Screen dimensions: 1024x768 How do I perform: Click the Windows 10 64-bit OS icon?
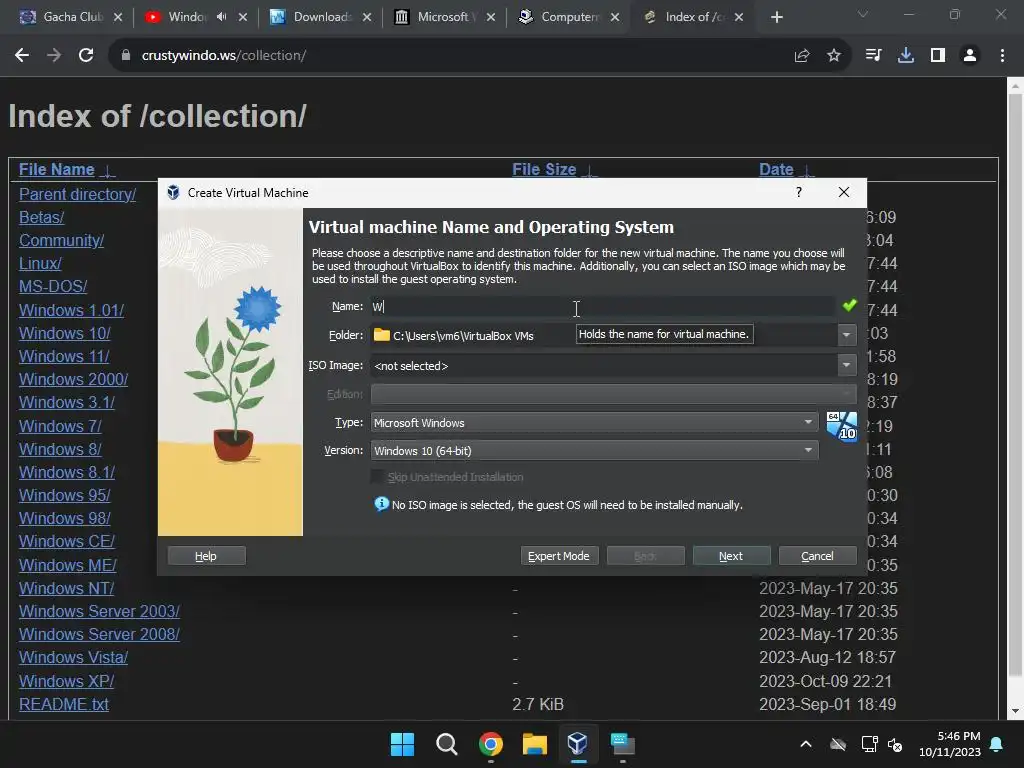click(x=842, y=426)
